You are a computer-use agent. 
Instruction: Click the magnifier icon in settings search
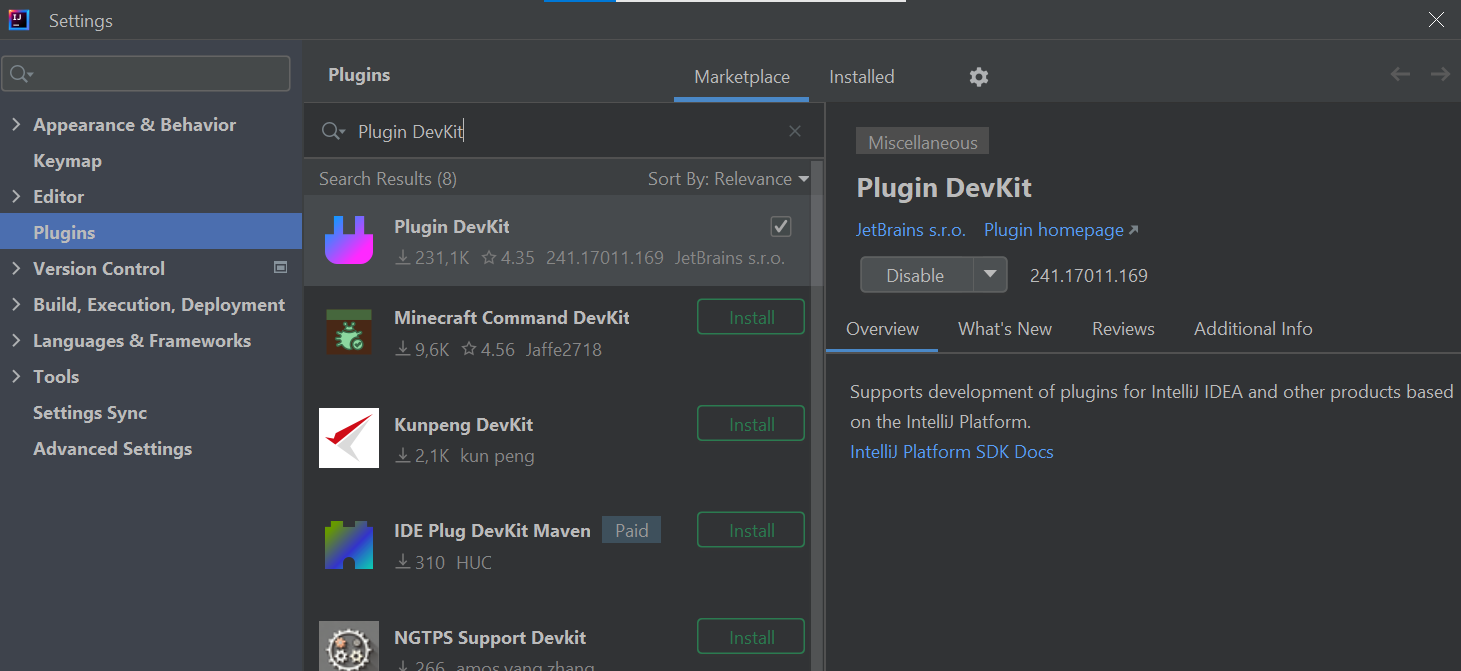[20, 73]
